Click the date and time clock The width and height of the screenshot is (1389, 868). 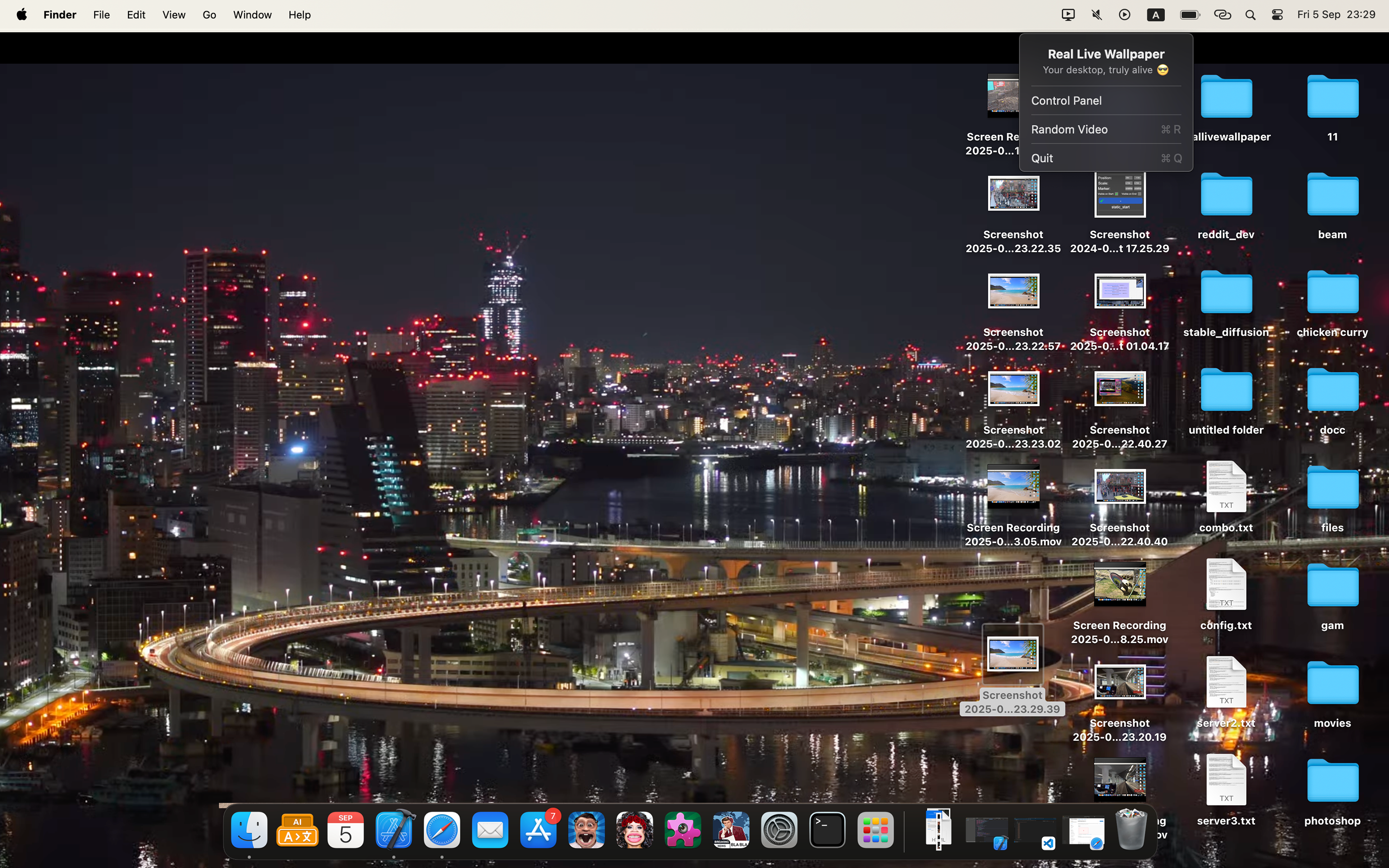pos(1335,15)
